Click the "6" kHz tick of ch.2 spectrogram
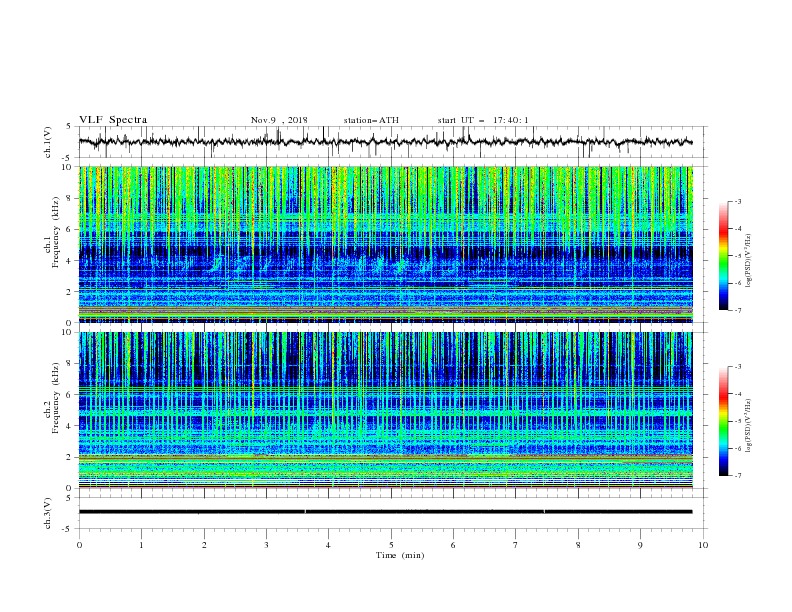Viewport: 792px width, 612px height. [x=70, y=395]
